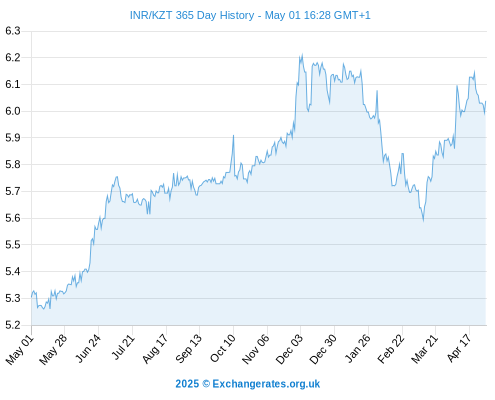
Task: Click the 6.3 y-axis value label
Action: tap(13, 31)
